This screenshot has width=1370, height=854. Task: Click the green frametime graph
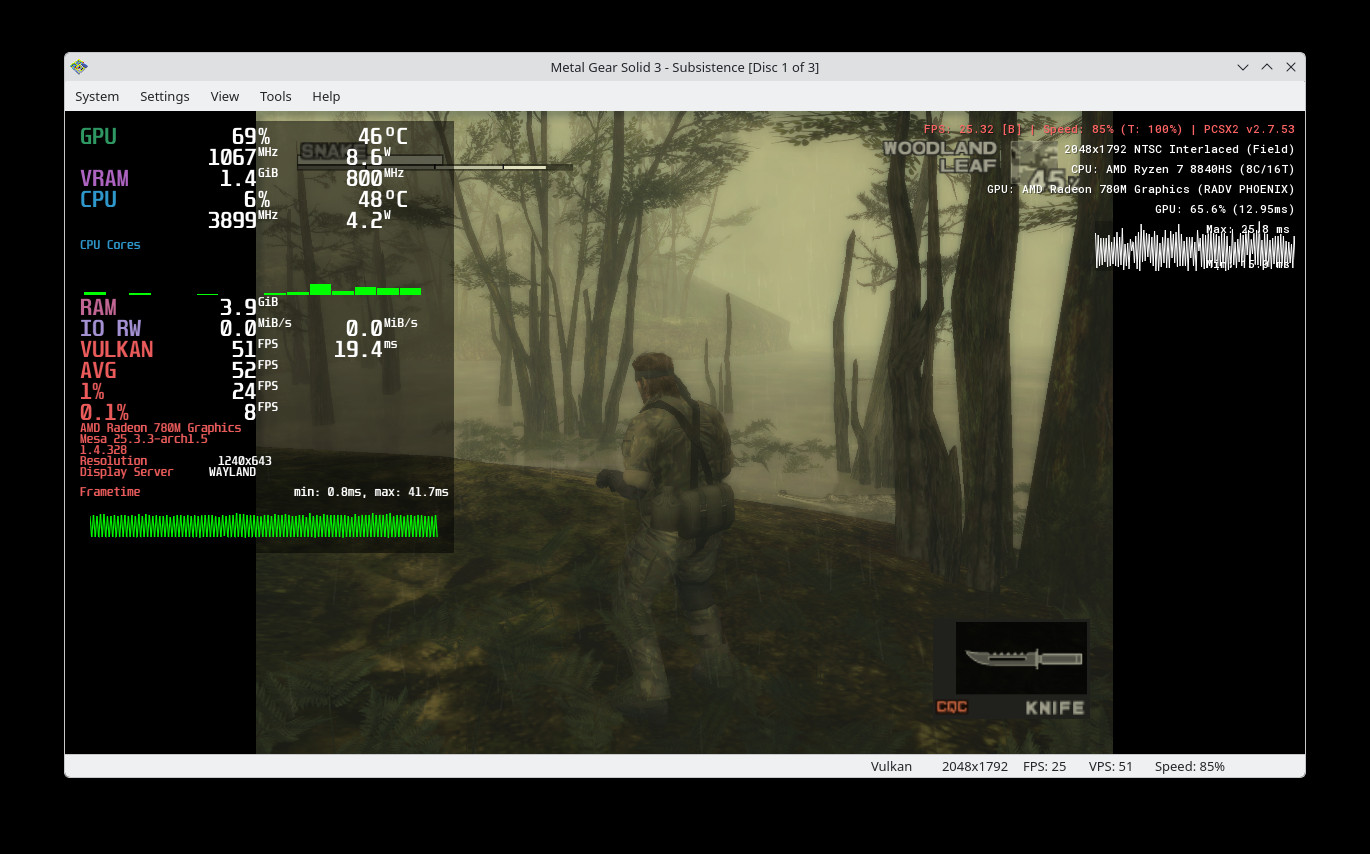[264, 525]
